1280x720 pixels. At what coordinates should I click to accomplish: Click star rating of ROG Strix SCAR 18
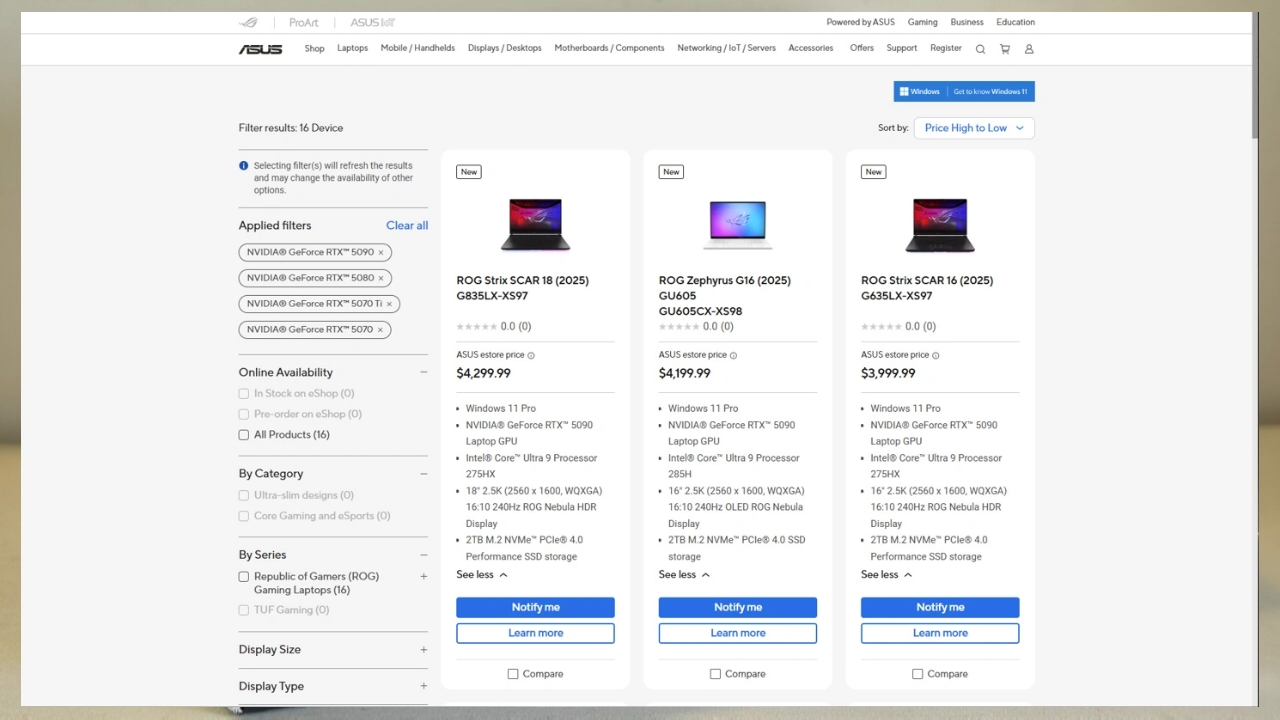tap(476, 327)
